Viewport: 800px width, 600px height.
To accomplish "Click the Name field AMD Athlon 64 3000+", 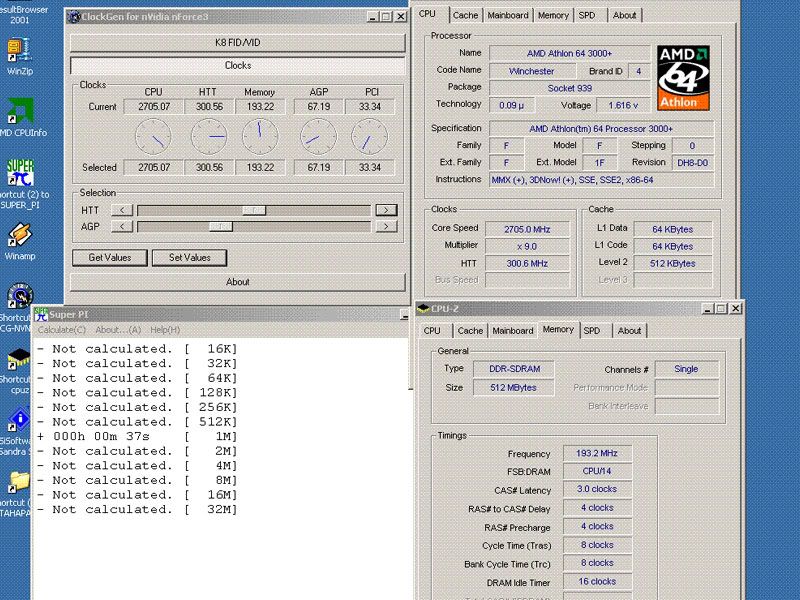I will pyautogui.click(x=569, y=53).
